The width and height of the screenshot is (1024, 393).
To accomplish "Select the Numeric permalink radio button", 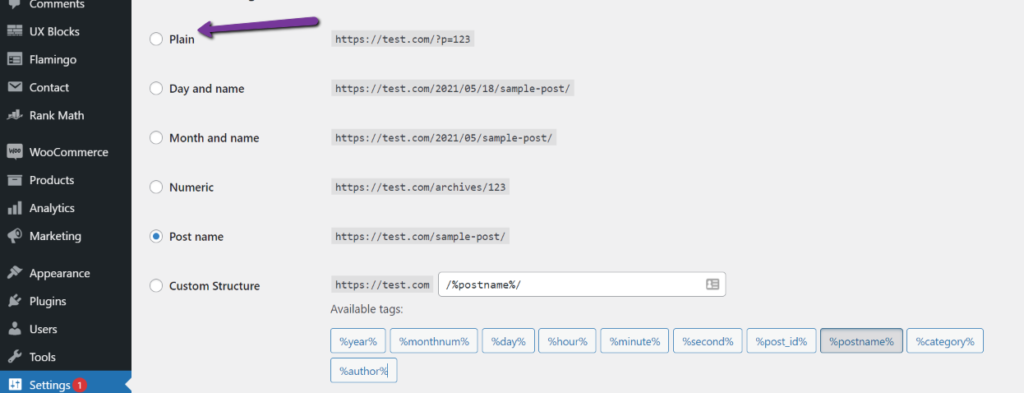I will pos(156,187).
